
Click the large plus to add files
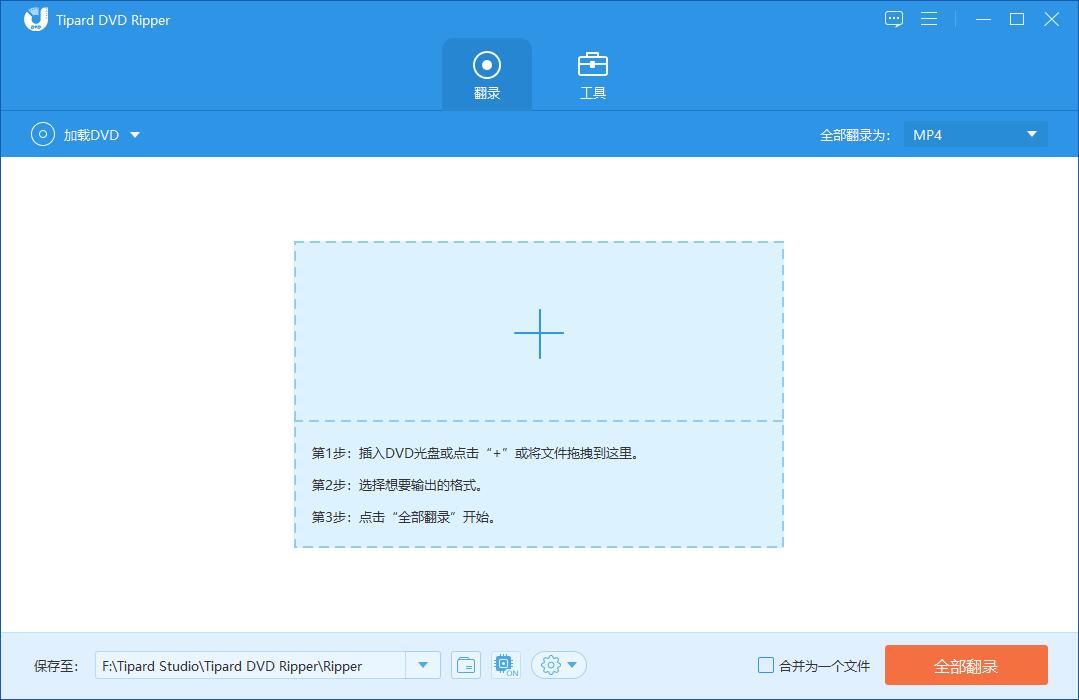pyautogui.click(x=539, y=333)
